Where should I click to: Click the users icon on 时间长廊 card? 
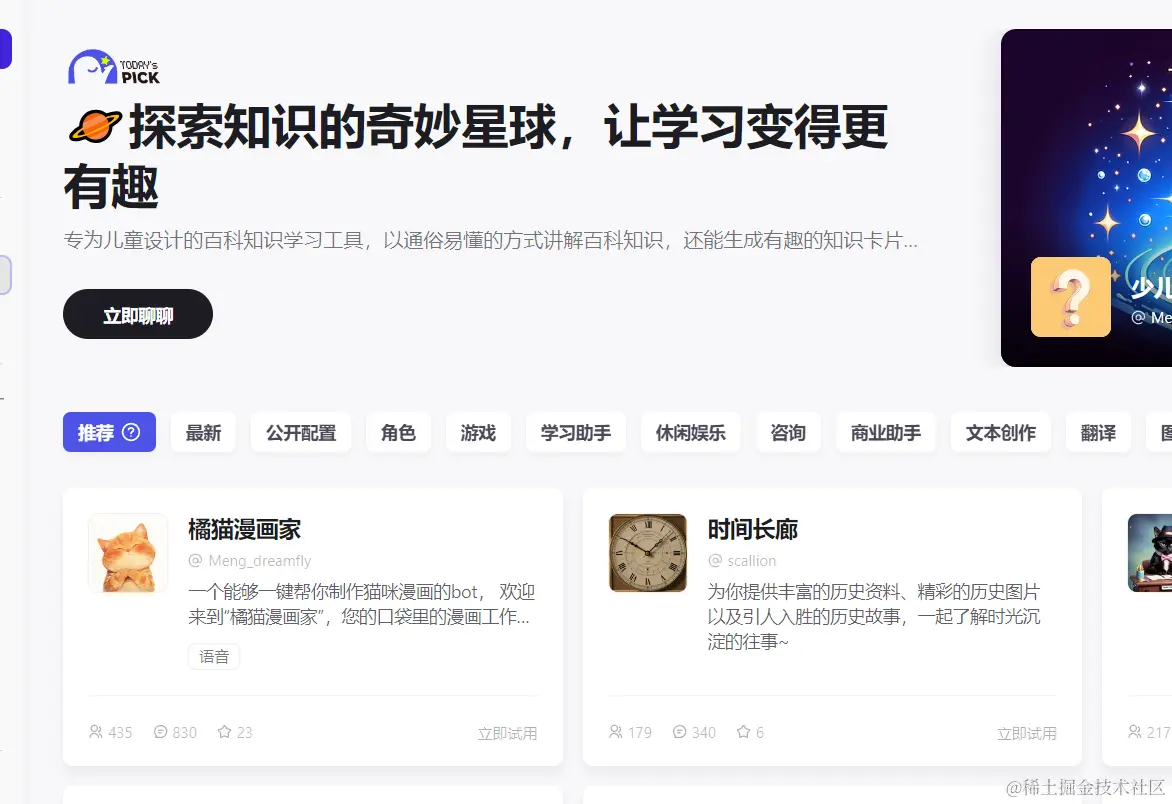point(615,732)
